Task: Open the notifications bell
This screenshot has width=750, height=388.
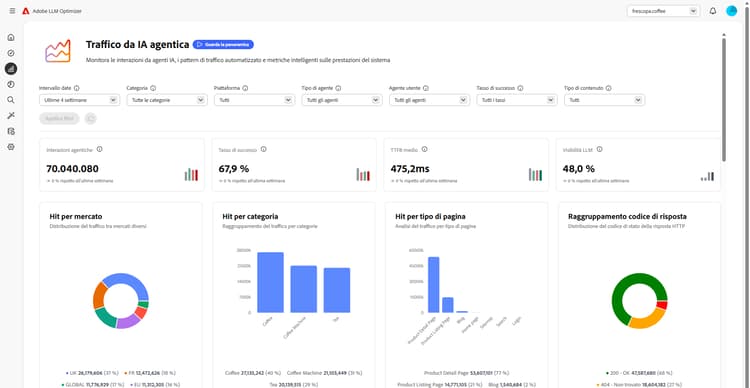Action: tap(713, 11)
